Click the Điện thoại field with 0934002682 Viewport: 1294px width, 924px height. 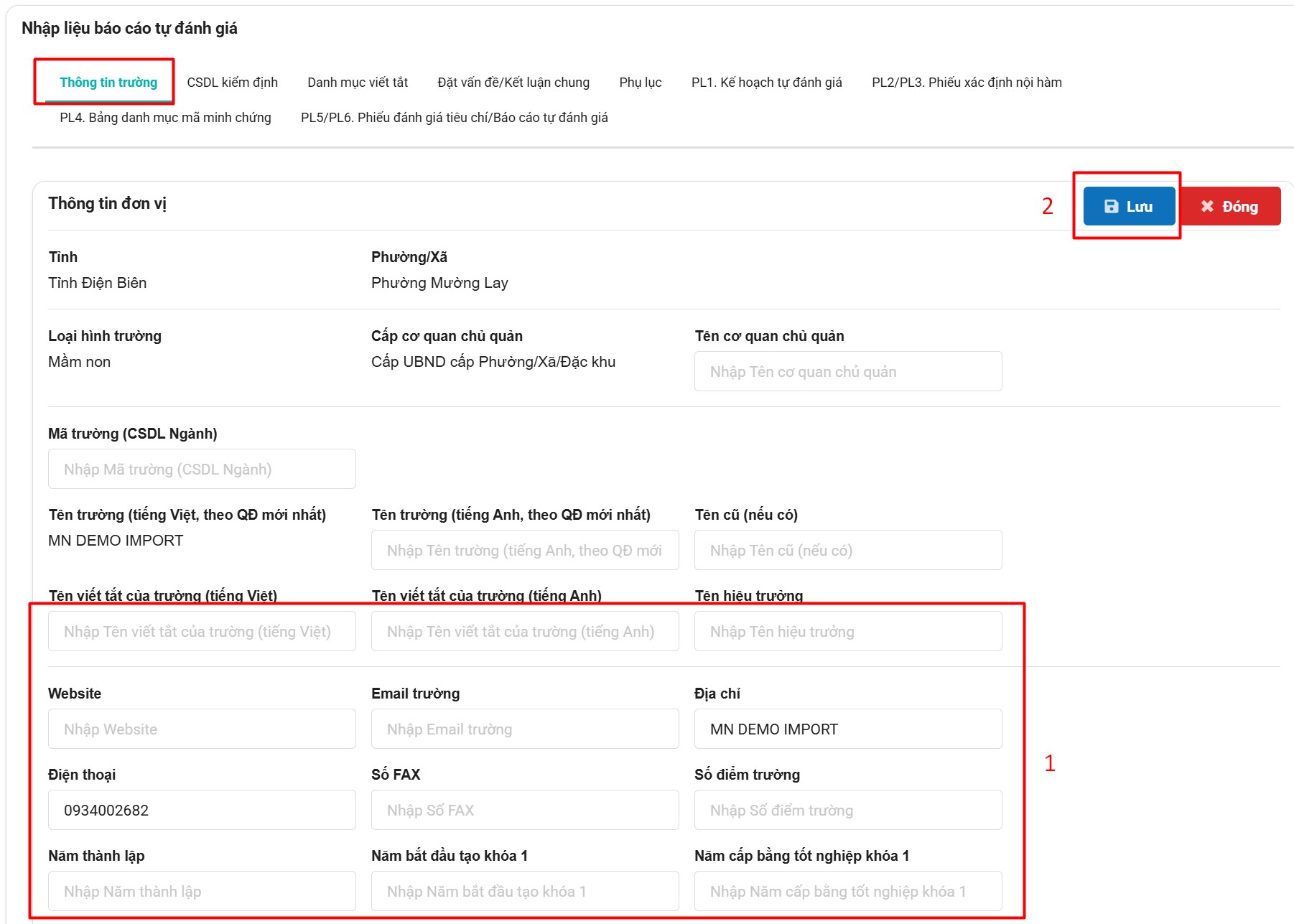(202, 811)
